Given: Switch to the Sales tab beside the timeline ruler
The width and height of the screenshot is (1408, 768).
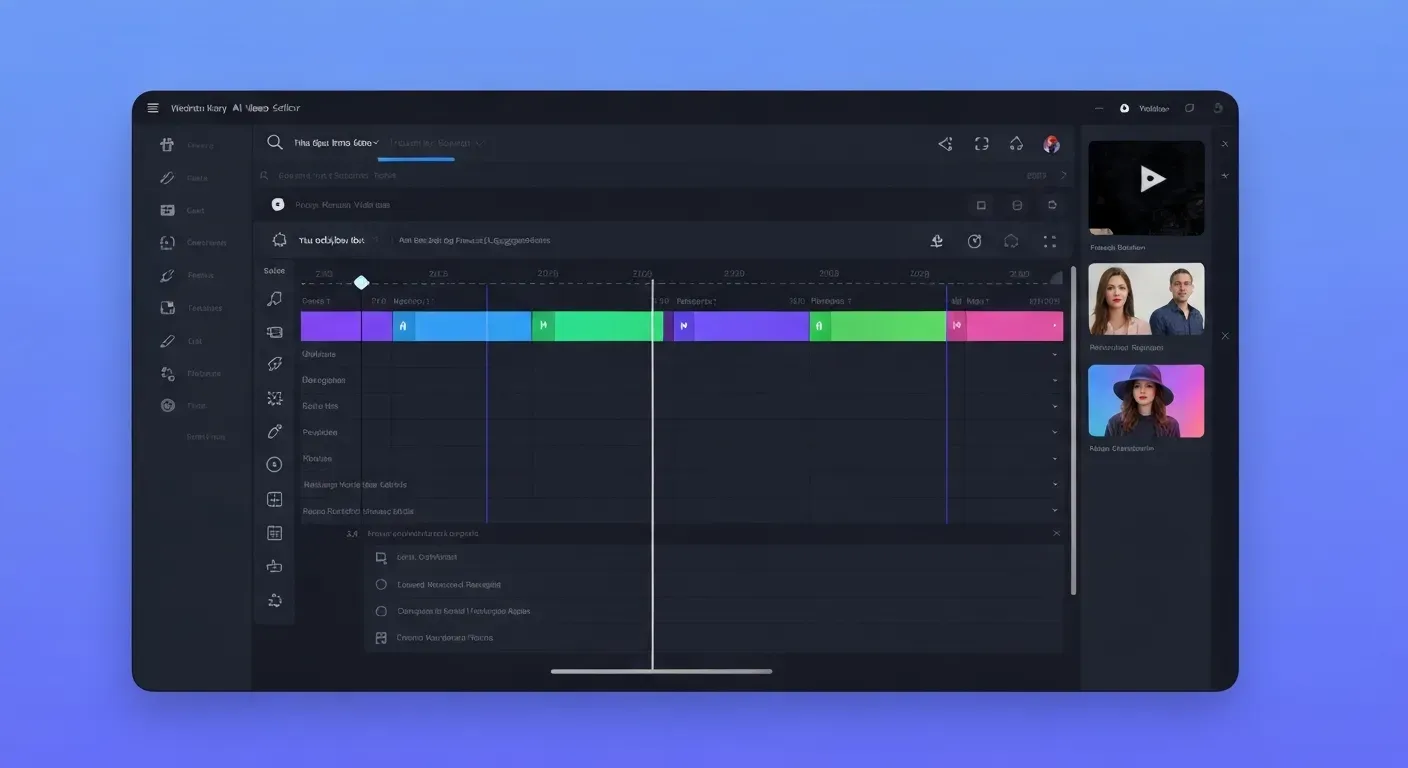Looking at the screenshot, I should pyautogui.click(x=275, y=270).
